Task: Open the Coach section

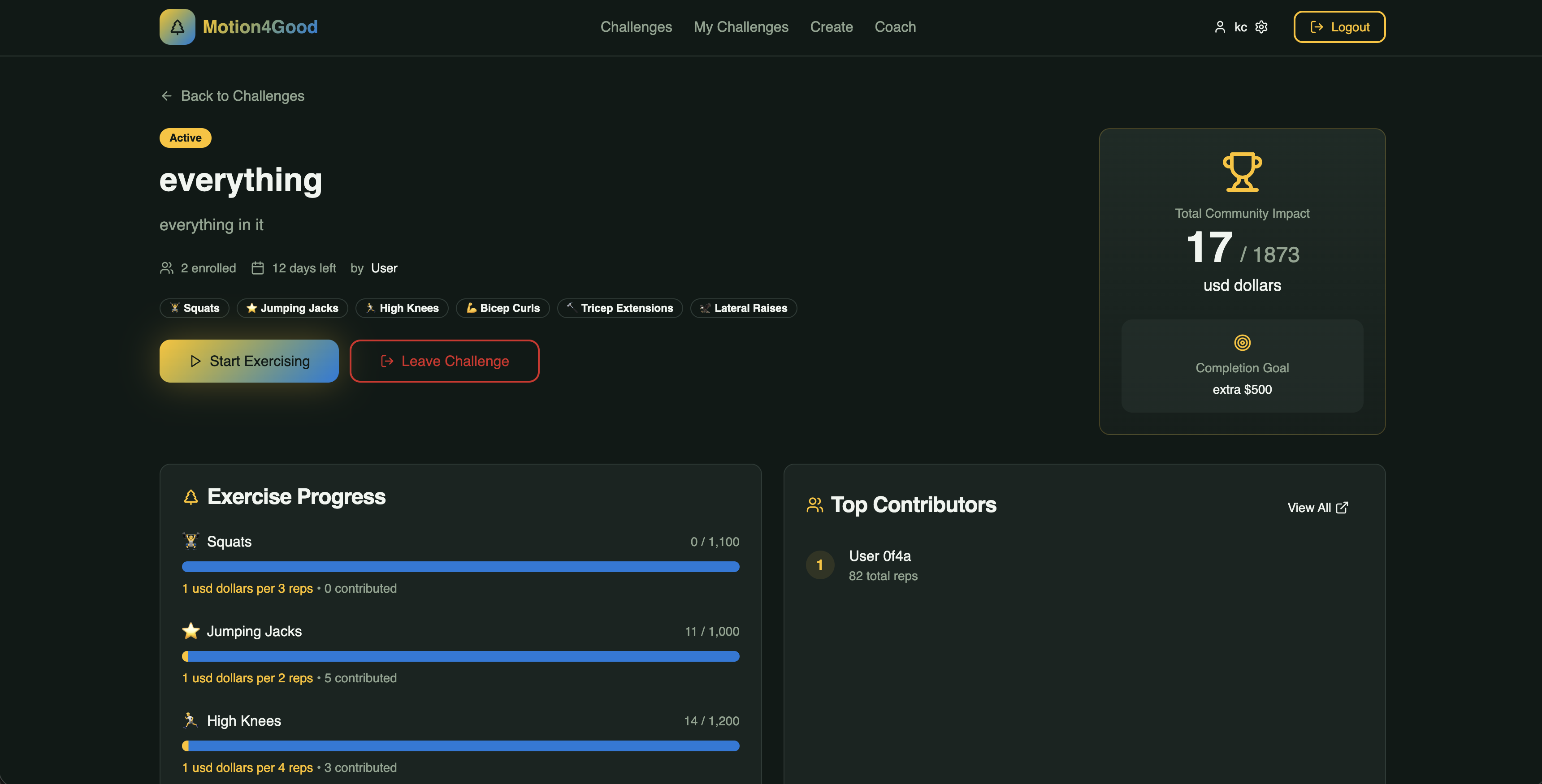Action: (895, 27)
